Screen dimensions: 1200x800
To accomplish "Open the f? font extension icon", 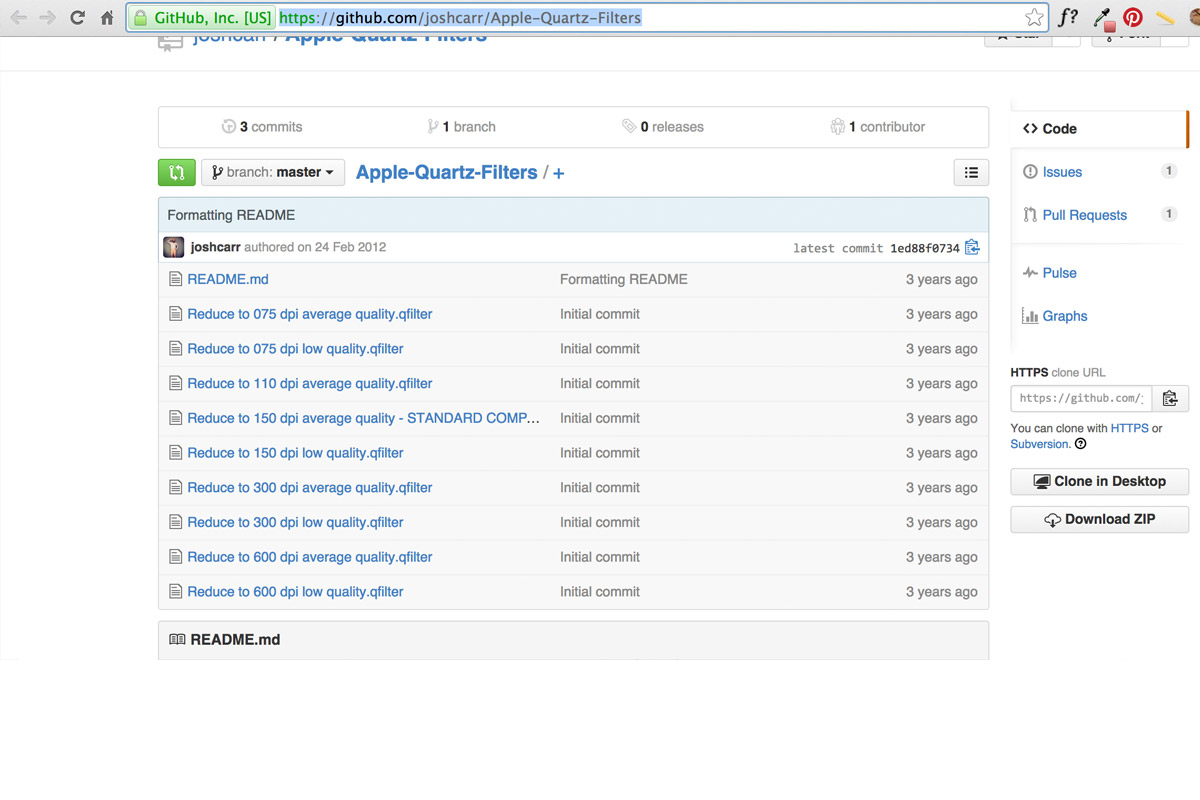I will tap(1068, 17).
